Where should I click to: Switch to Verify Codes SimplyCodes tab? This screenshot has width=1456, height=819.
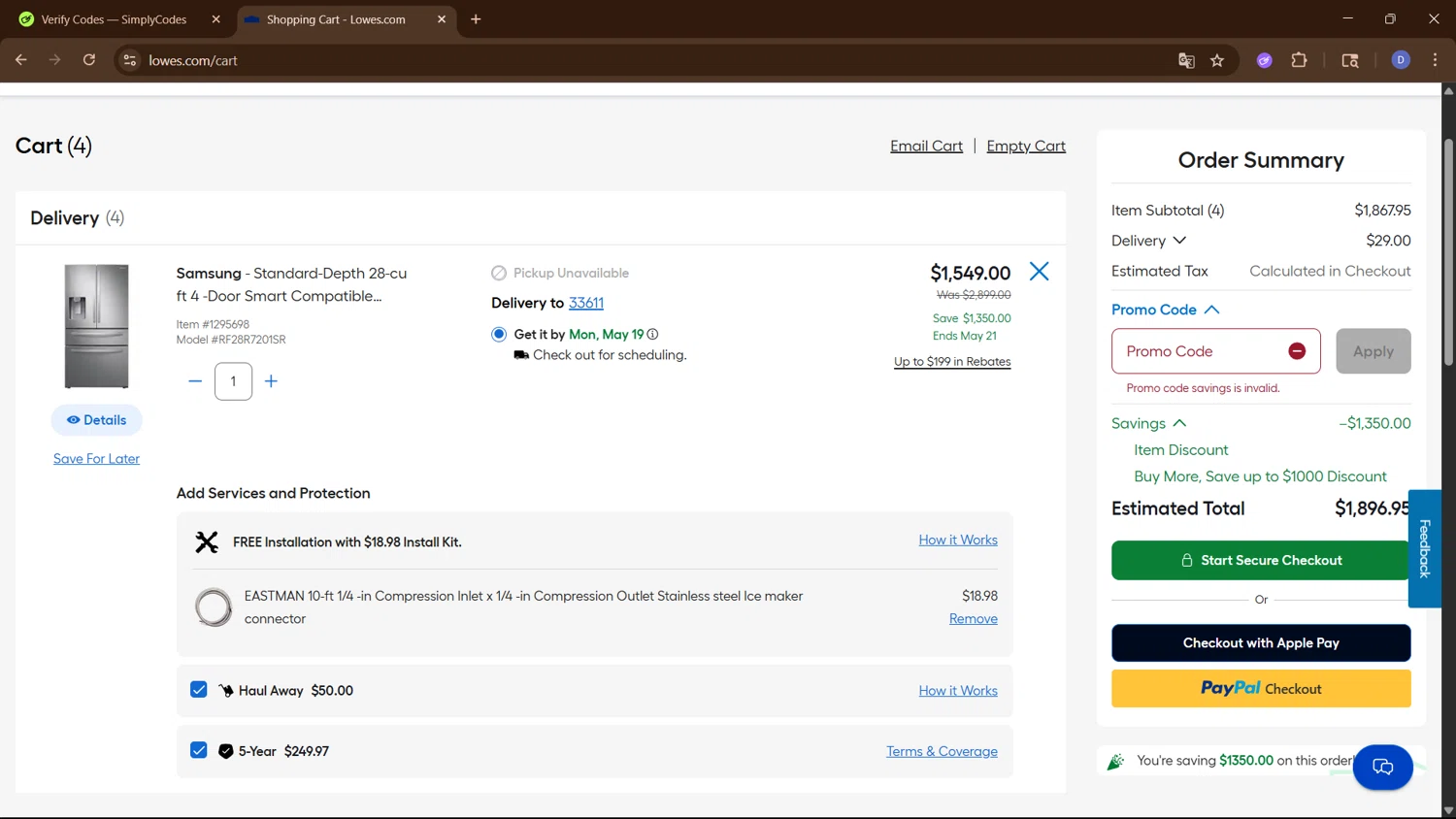click(114, 19)
